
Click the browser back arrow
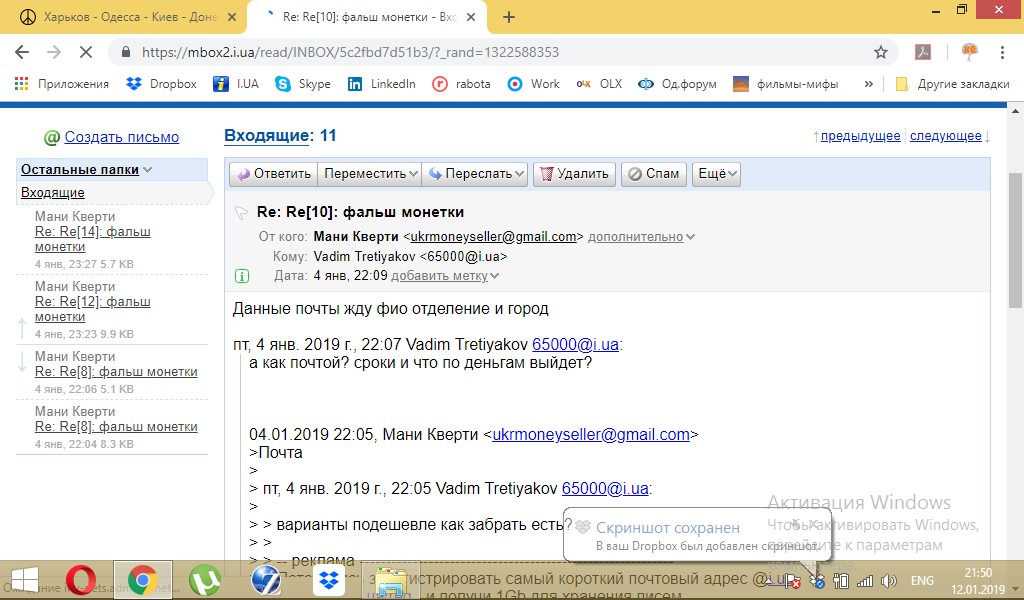pos(22,52)
